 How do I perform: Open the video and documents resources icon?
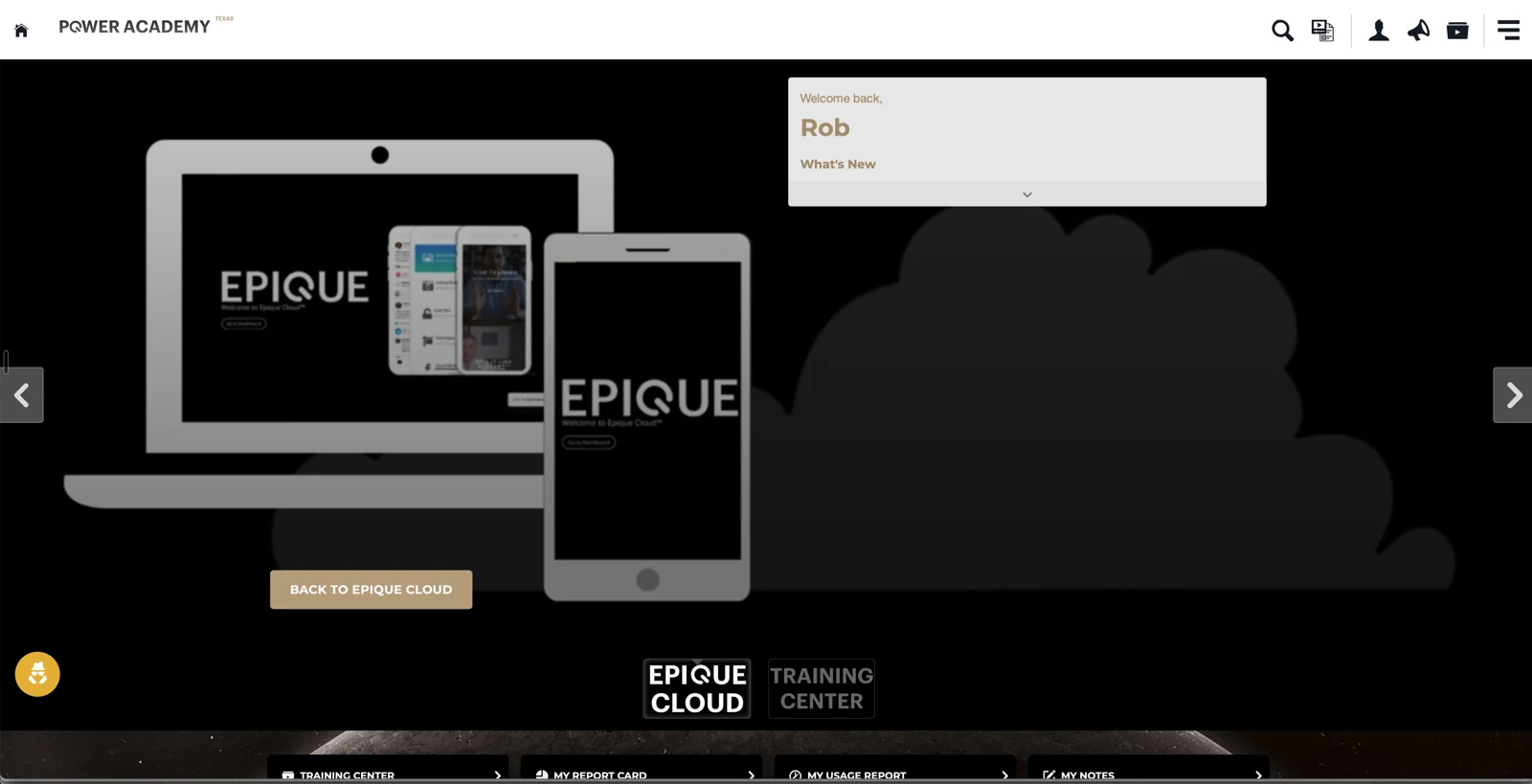[1322, 31]
